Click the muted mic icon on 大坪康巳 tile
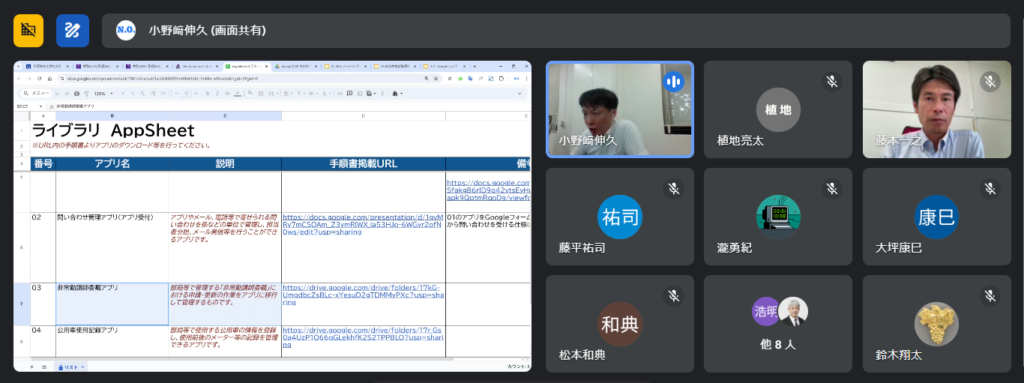 [990, 189]
